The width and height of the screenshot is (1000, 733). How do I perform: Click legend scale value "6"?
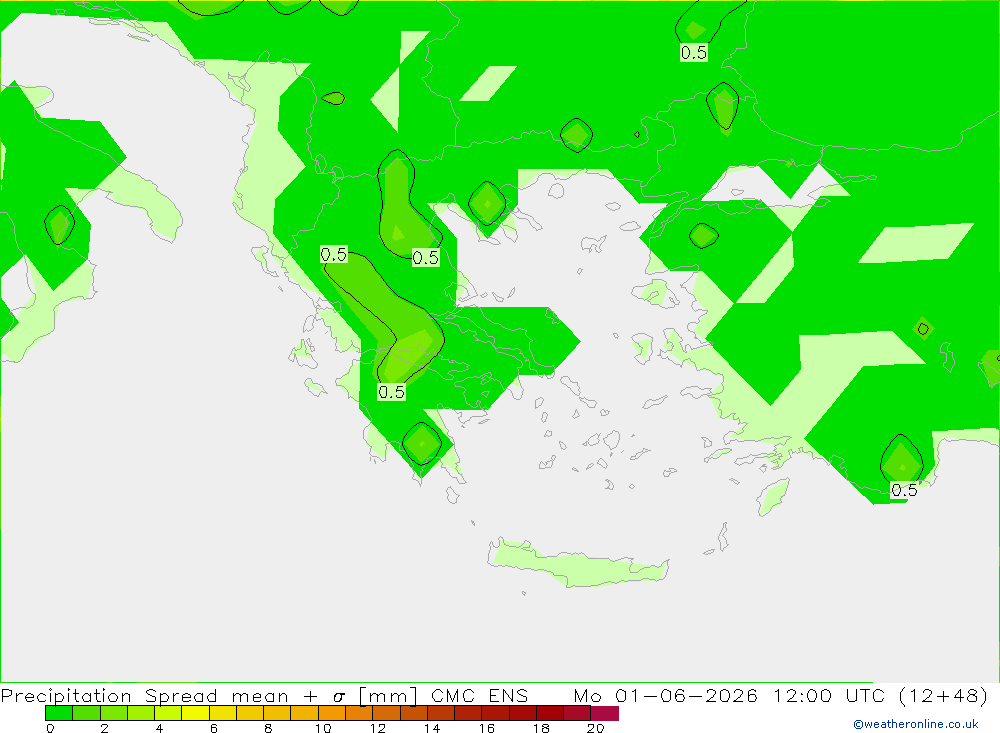coord(214,728)
